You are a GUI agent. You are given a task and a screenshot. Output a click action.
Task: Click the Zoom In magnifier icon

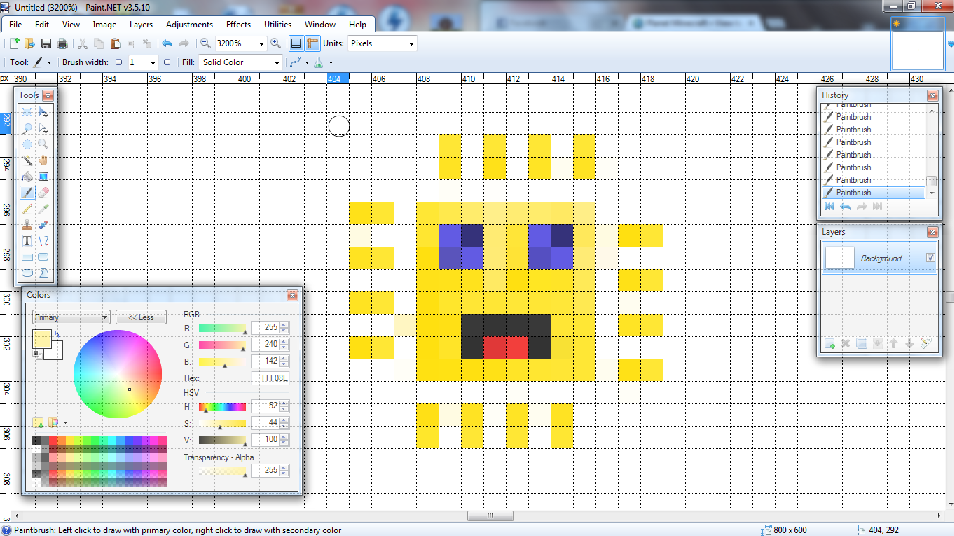[x=276, y=43]
